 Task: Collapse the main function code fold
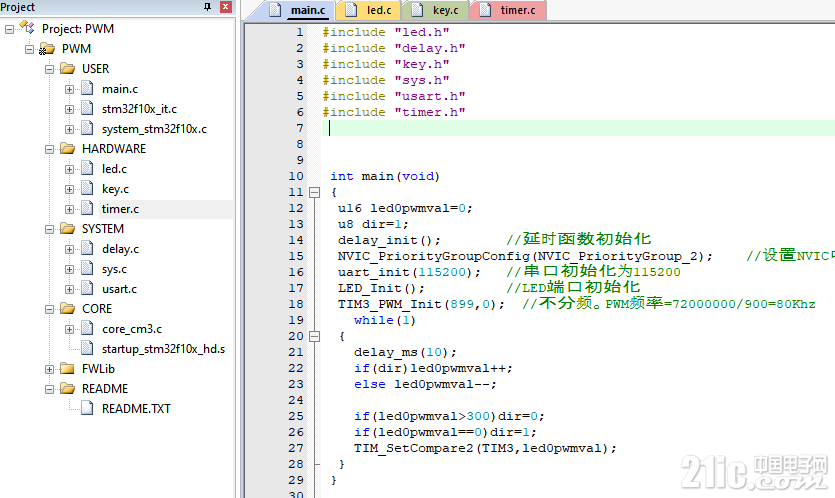pos(315,192)
